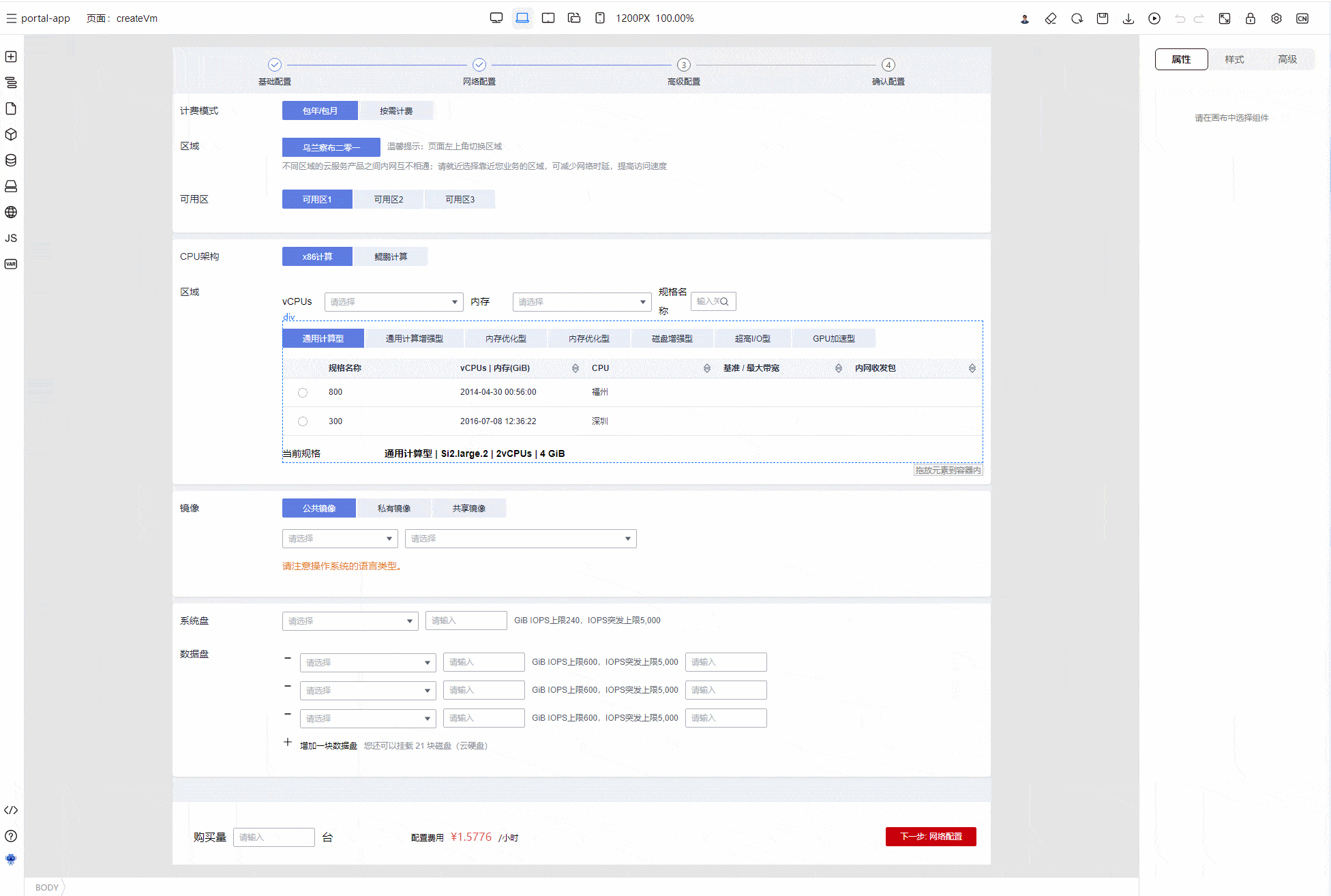Select 按需计费 billing mode
1331x896 pixels.
396,110
